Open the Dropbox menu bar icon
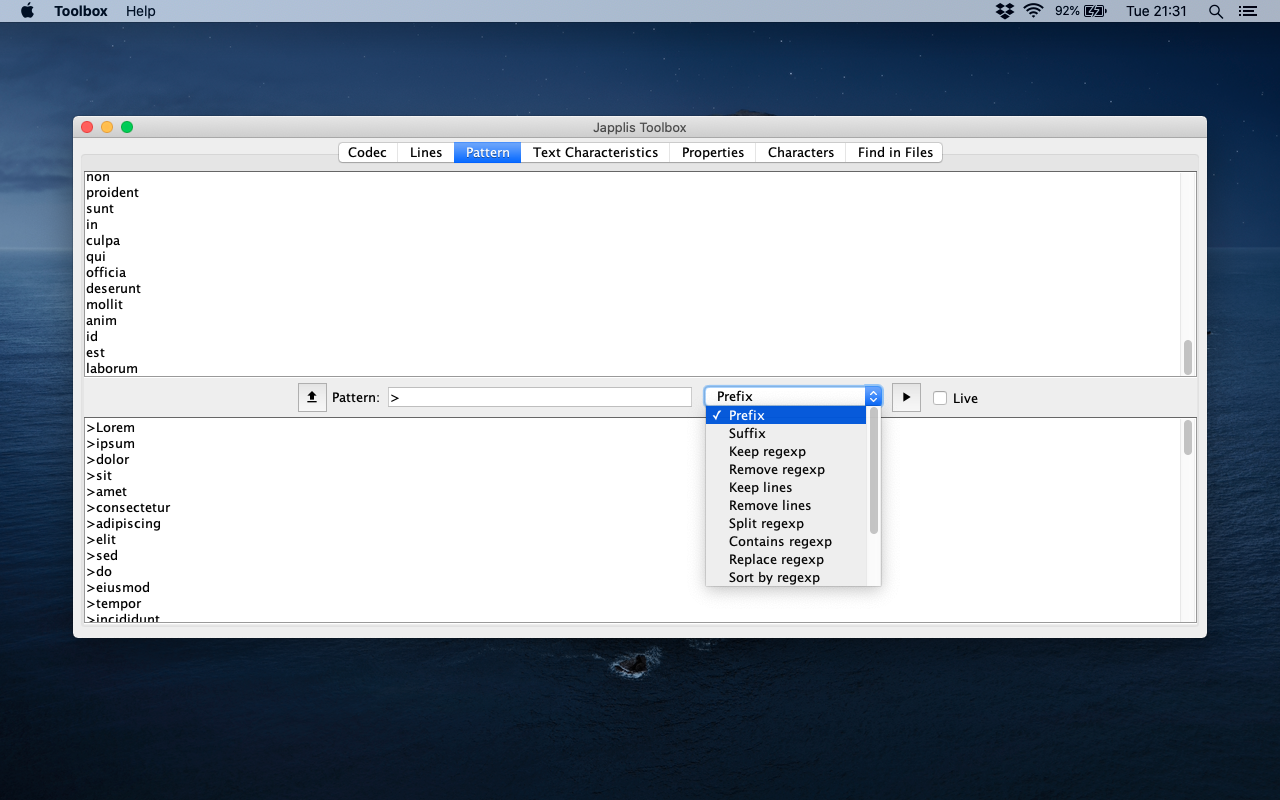Viewport: 1280px width, 800px height. pos(1004,11)
